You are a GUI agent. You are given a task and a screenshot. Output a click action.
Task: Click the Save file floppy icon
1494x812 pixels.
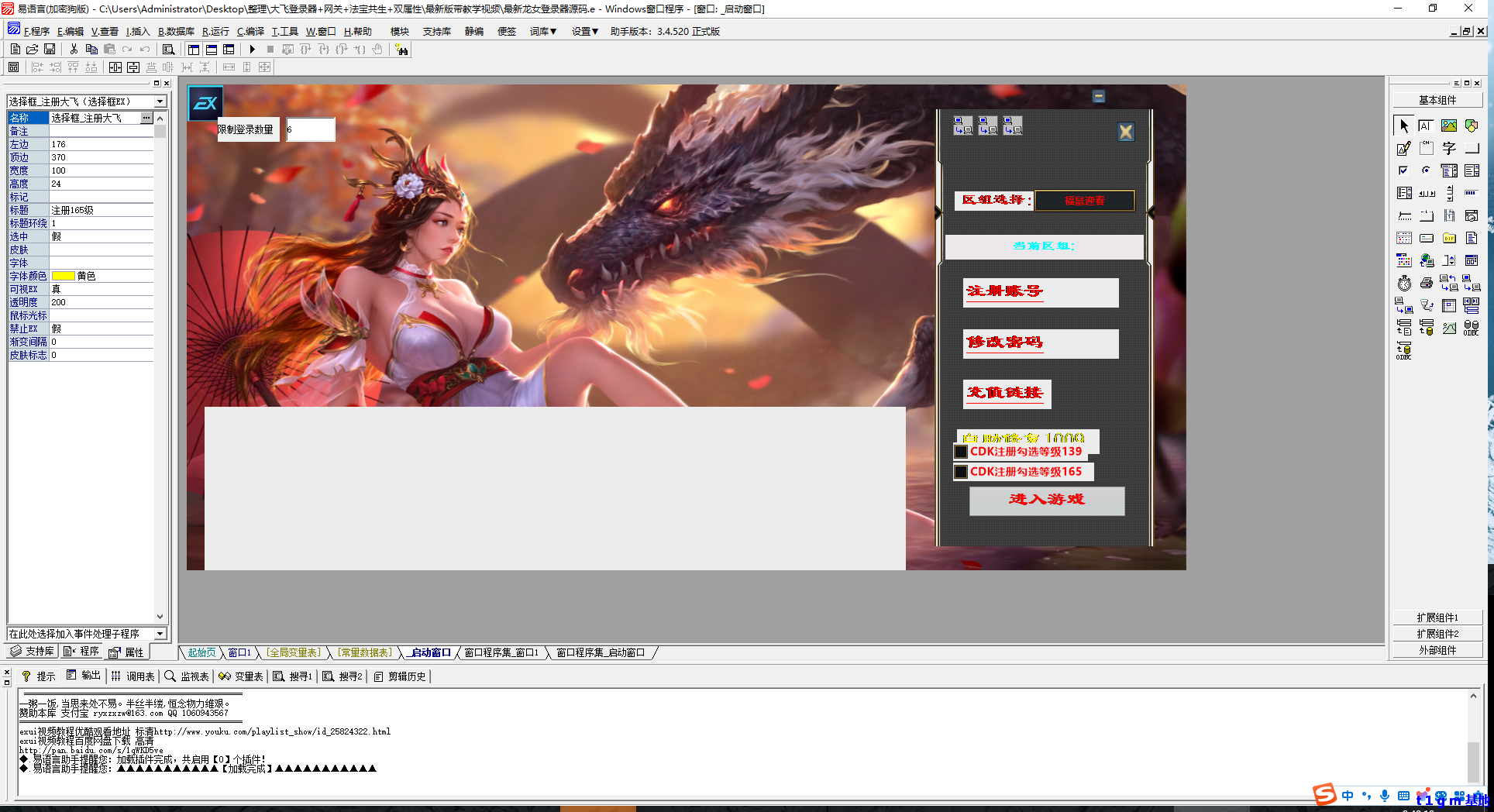50,50
